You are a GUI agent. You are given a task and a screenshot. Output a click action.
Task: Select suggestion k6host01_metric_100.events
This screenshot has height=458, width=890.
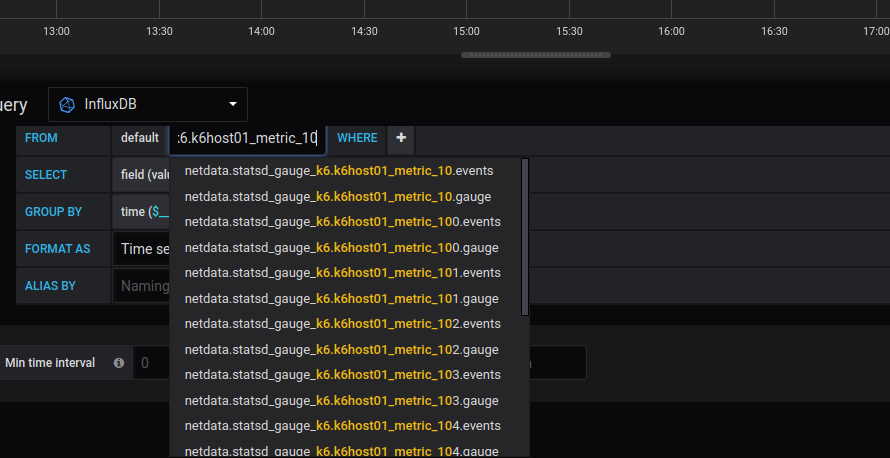point(346,222)
